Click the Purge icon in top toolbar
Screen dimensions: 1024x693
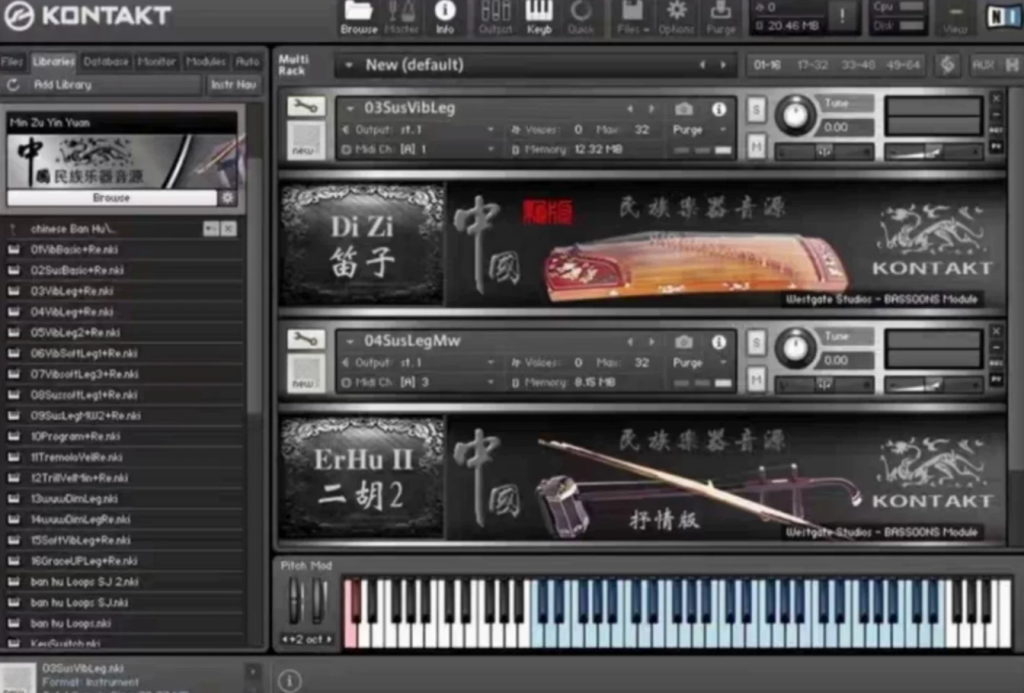(720, 17)
